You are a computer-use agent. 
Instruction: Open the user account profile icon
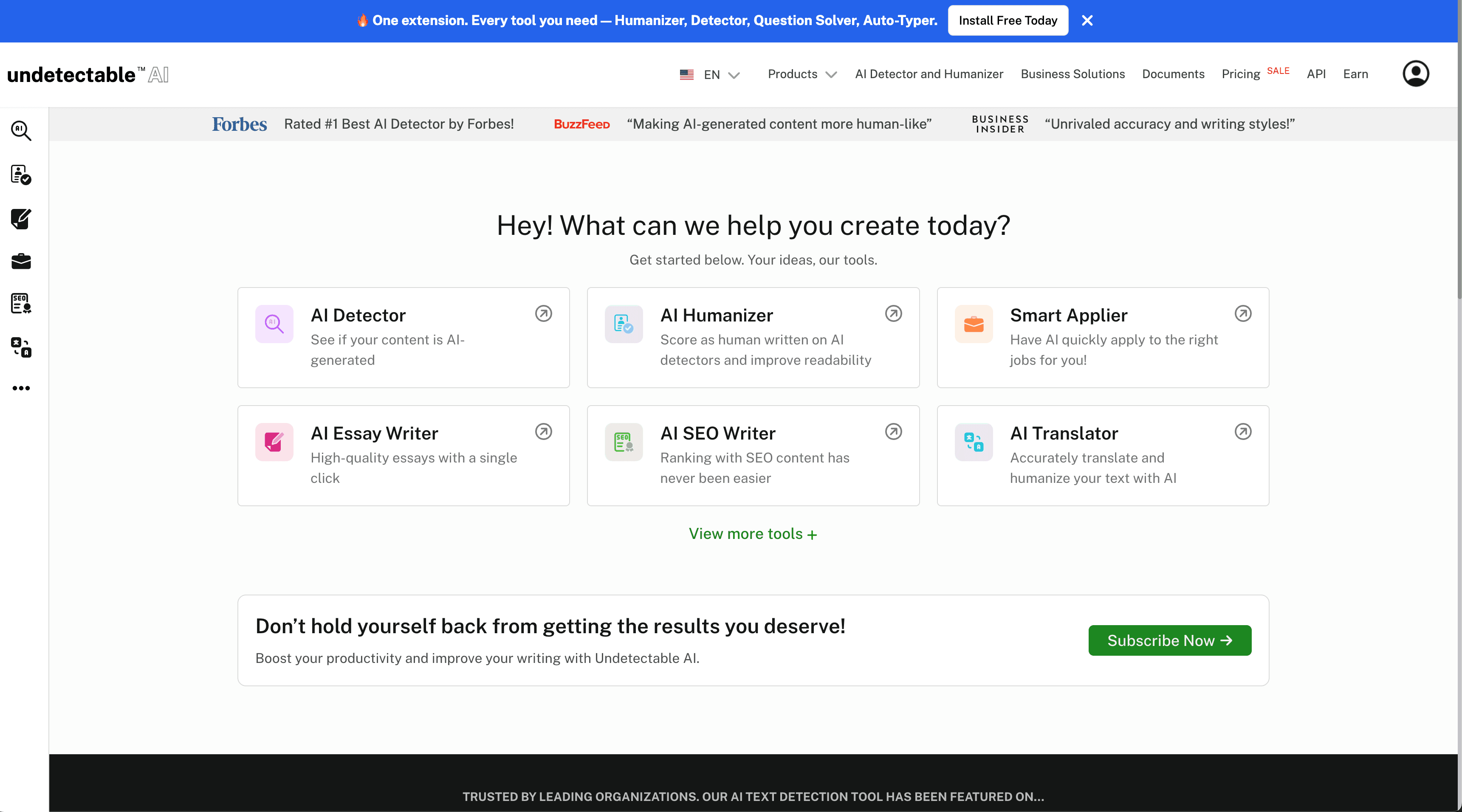point(1415,74)
